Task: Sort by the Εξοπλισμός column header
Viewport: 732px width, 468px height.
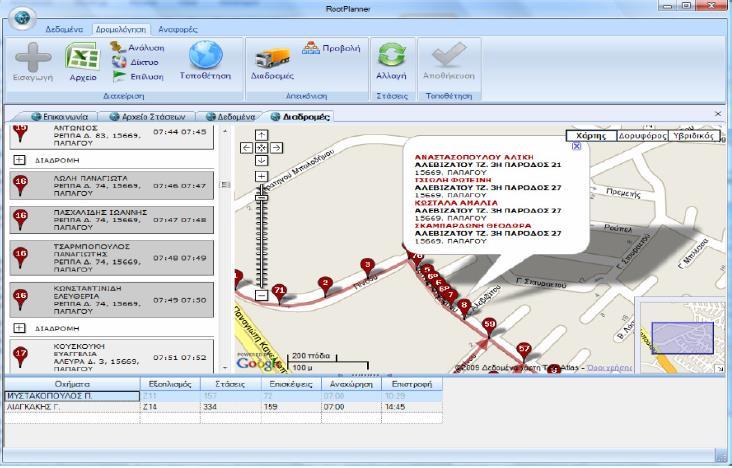Action: point(170,384)
